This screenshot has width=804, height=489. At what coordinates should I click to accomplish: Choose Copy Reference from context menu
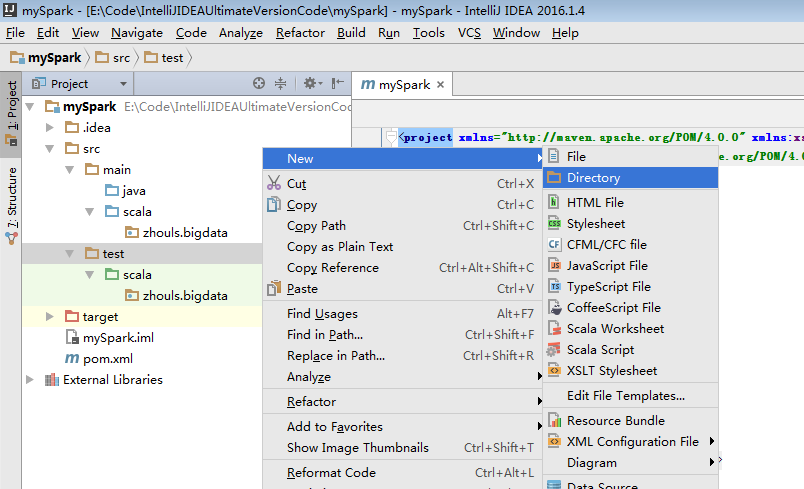click(403, 268)
